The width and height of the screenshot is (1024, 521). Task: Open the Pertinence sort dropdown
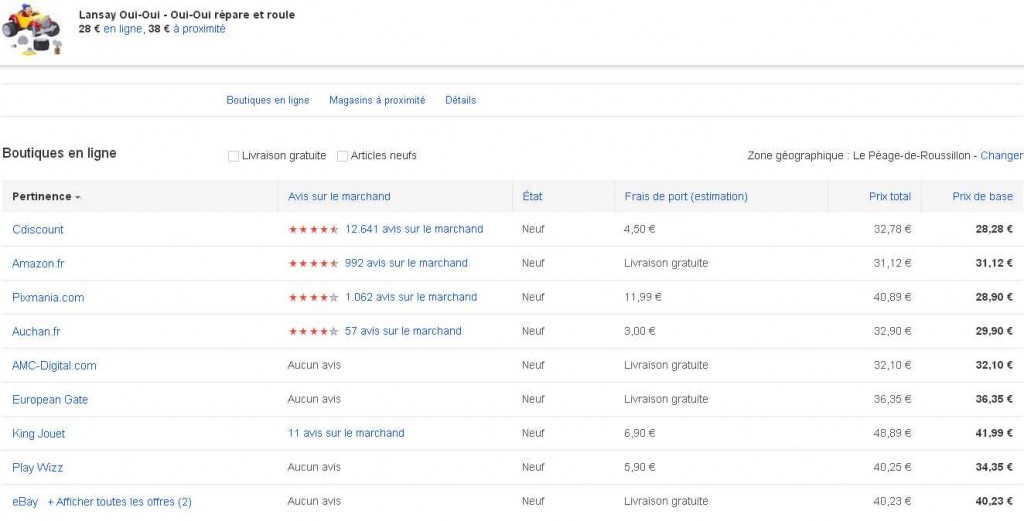pyautogui.click(x=46, y=197)
